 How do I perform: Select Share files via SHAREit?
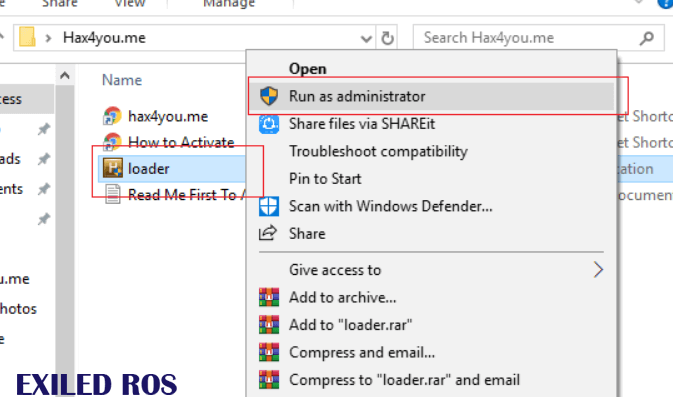coord(362,124)
